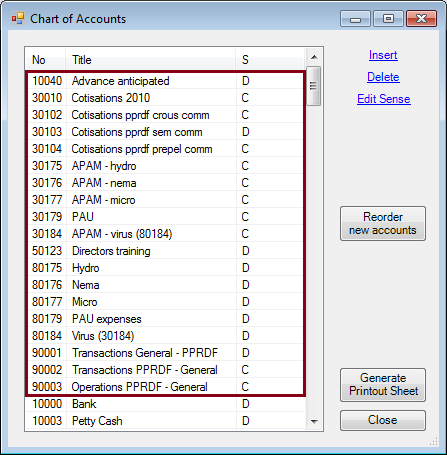Select account 30179 PAU
This screenshot has width=447, height=455.
point(166,217)
